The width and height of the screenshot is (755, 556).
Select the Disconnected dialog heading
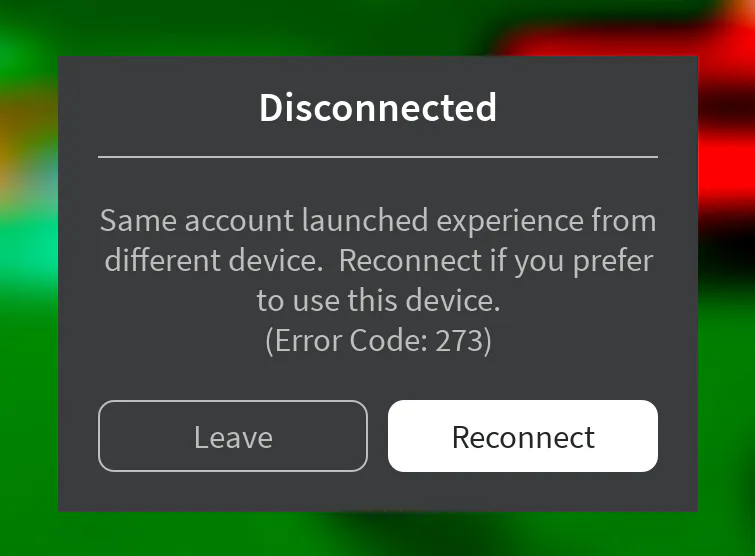(x=378, y=107)
